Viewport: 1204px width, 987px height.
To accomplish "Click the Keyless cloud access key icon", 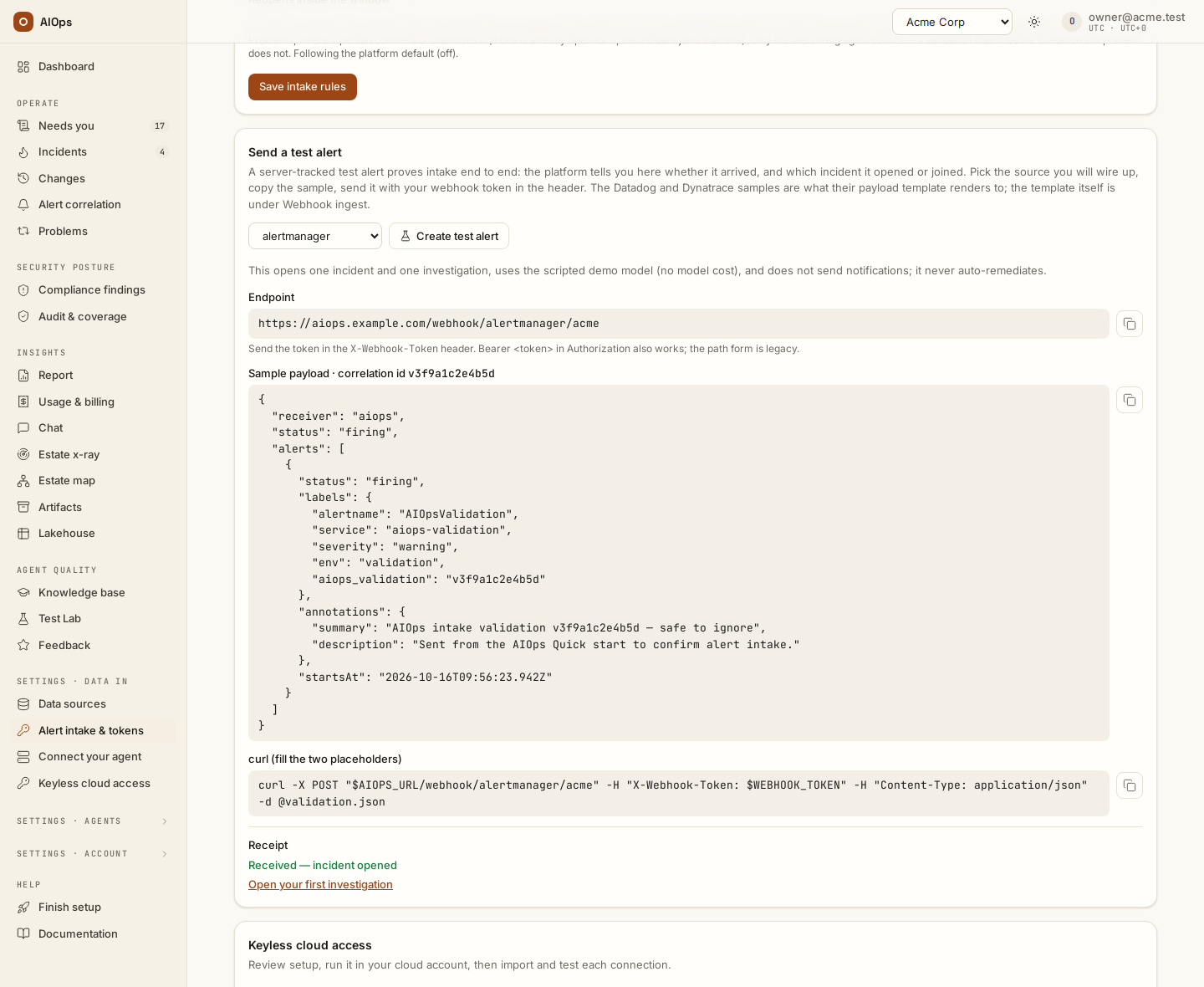I will [23, 784].
